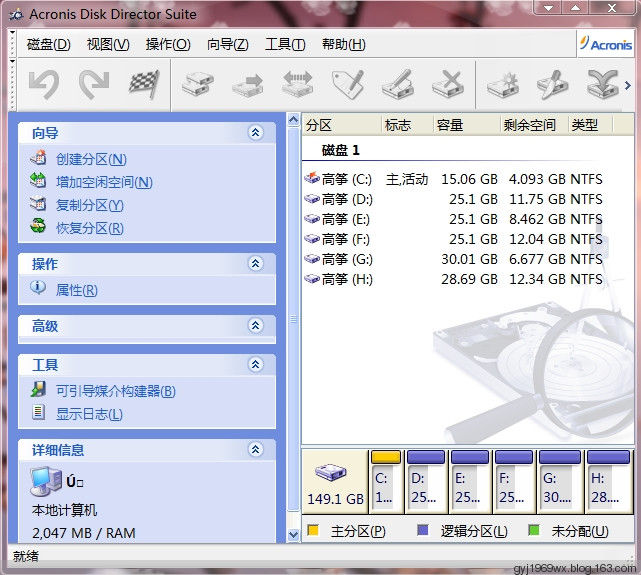Screen dimensions: 641x575
Task: Open the 帮助(H) menu
Action: [343, 44]
